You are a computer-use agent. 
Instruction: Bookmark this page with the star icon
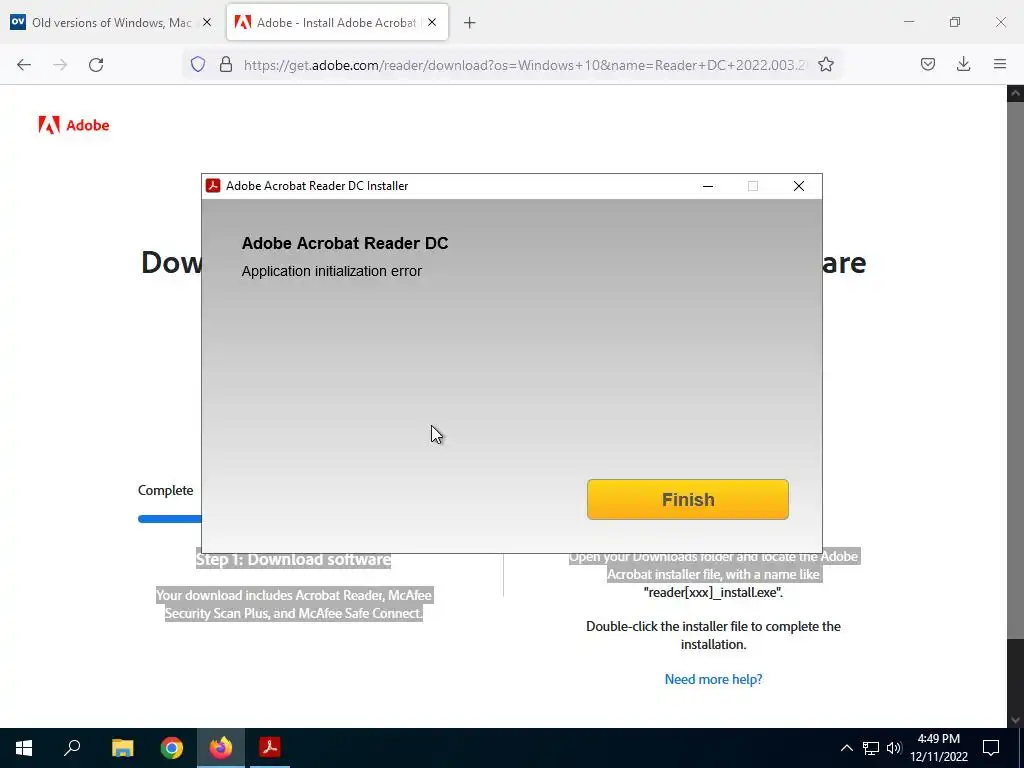(x=826, y=64)
